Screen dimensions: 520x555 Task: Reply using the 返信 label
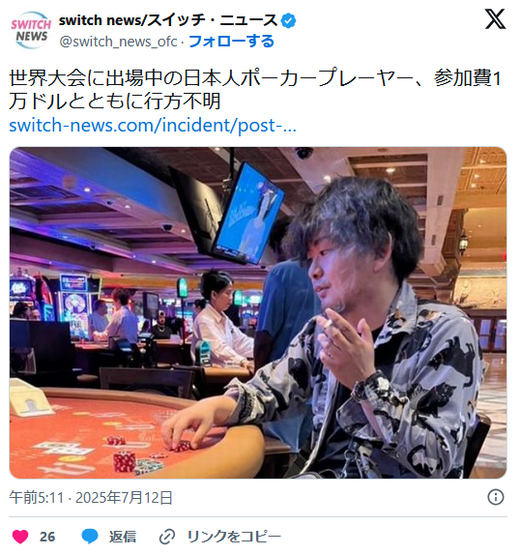(122, 537)
